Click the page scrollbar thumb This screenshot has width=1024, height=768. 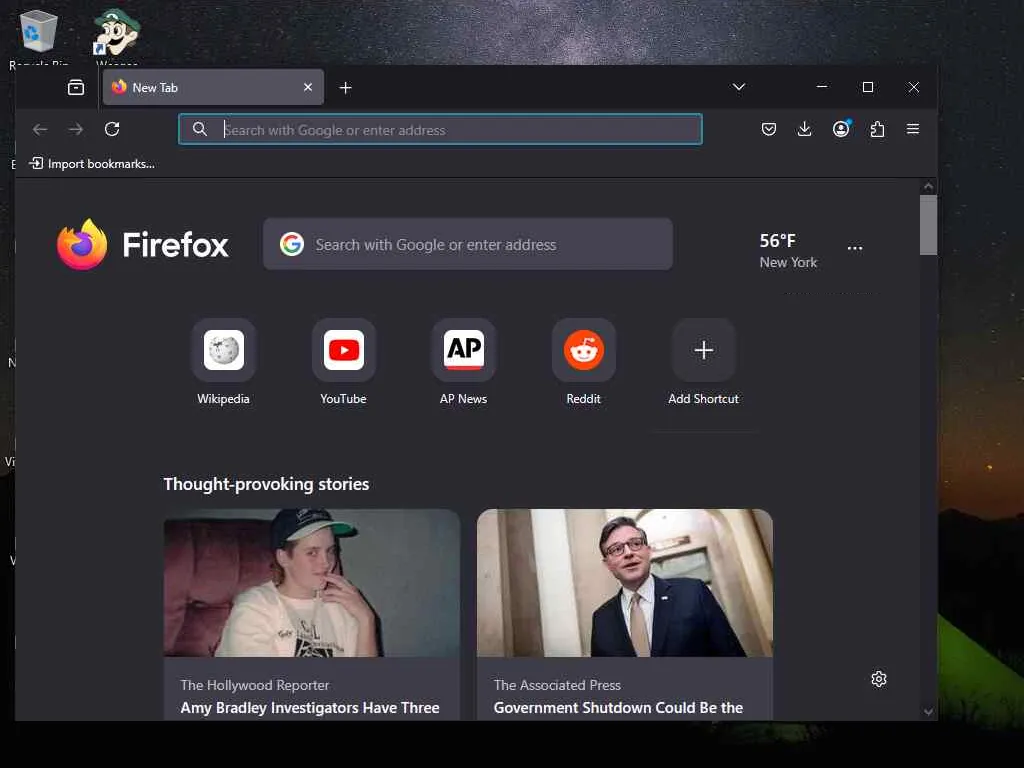[x=928, y=225]
